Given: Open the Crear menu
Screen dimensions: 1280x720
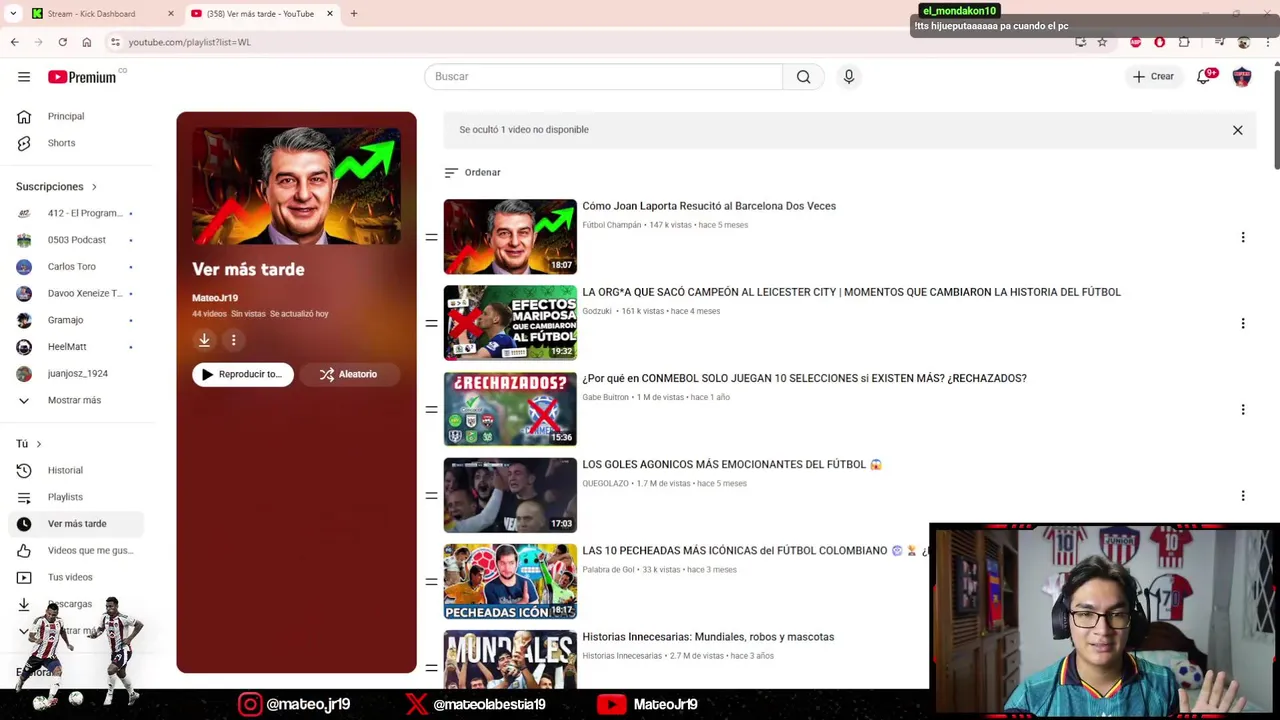Looking at the screenshot, I should tap(1153, 77).
